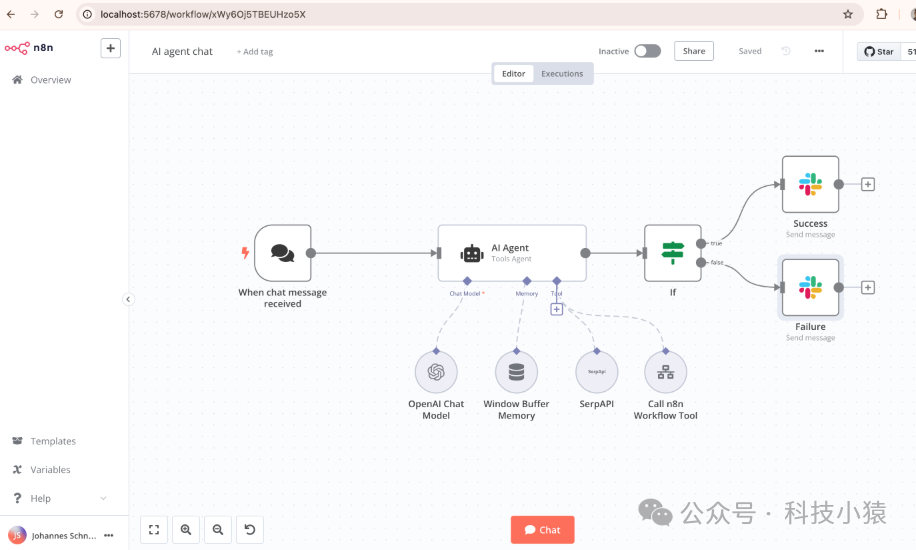Image resolution: width=916 pixels, height=550 pixels.
Task: Click the Share button
Action: [x=694, y=51]
